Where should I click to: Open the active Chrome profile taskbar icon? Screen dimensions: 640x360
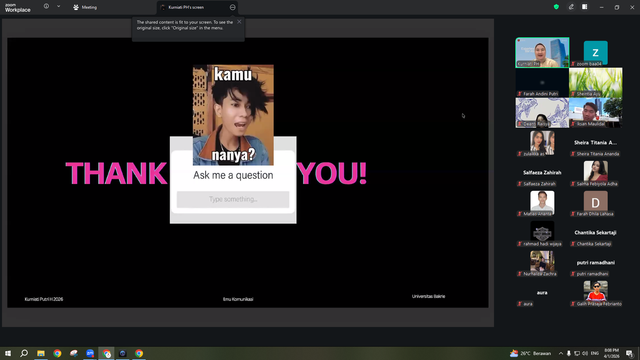point(107,353)
